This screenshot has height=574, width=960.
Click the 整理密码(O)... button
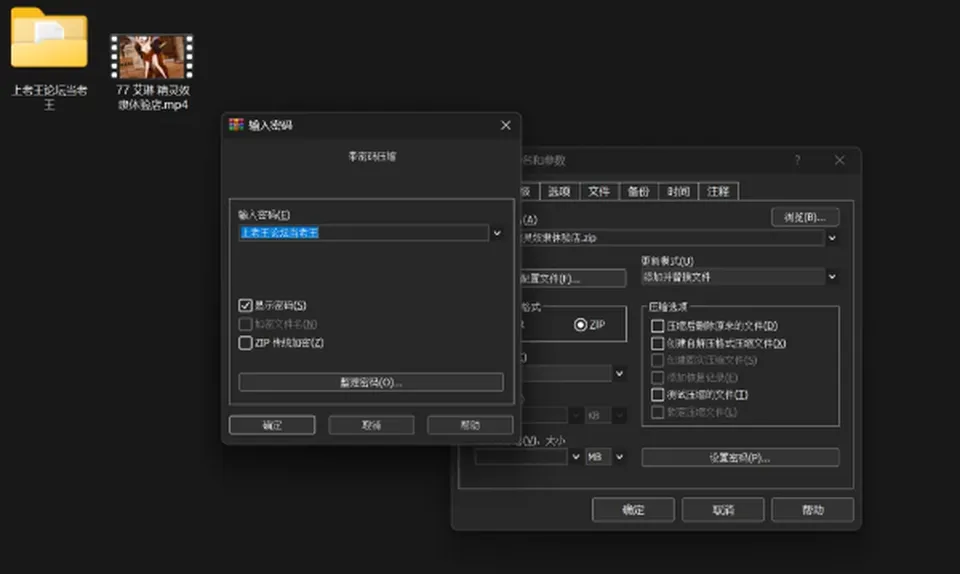tap(371, 382)
